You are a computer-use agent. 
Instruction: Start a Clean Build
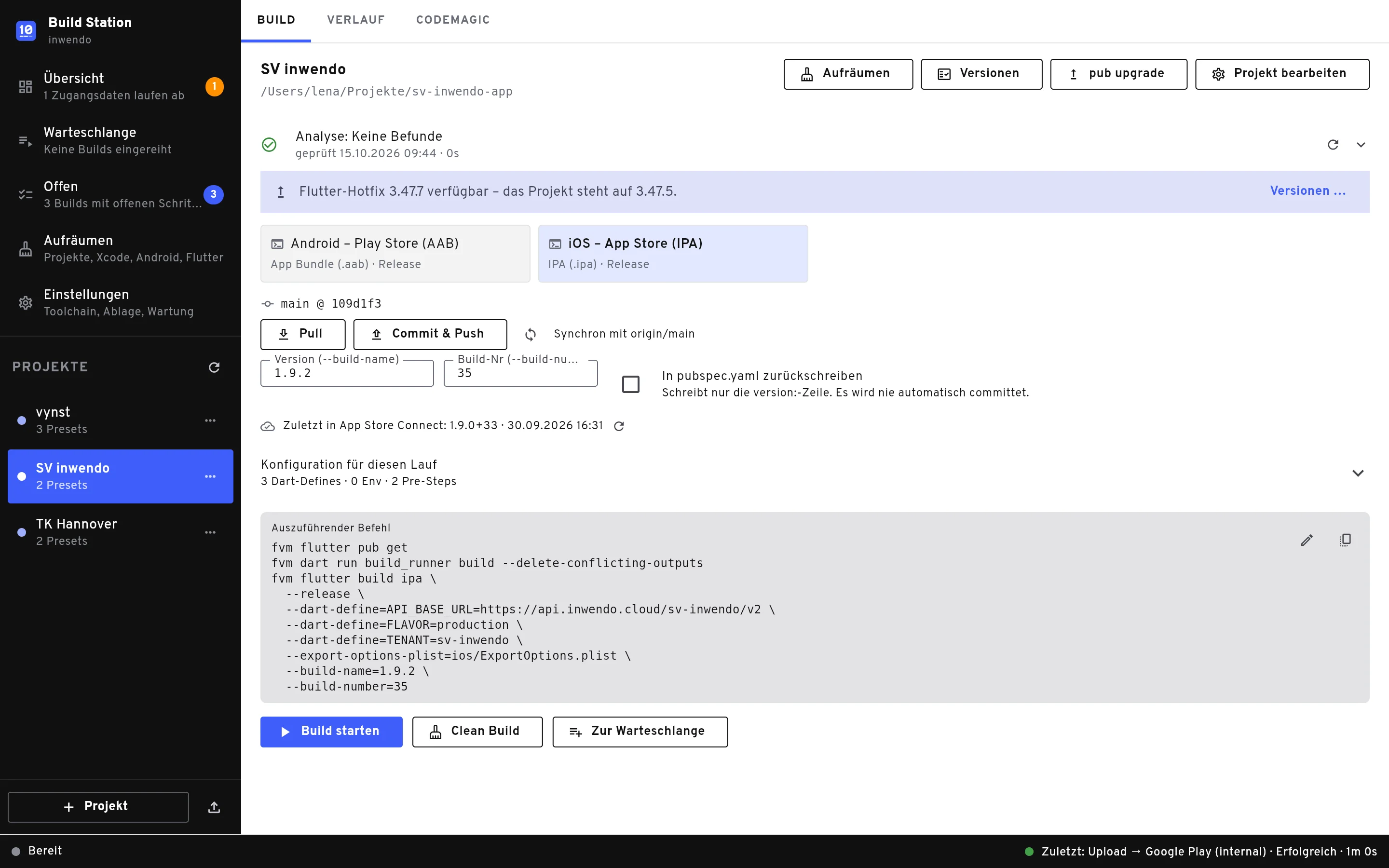[x=477, y=732]
